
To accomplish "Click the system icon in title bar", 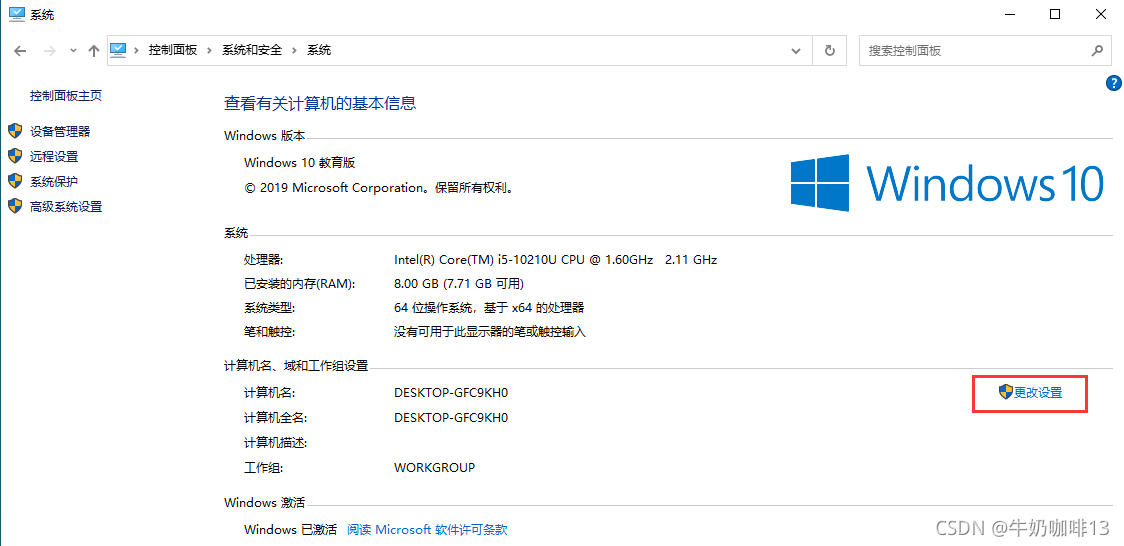I will 15,14.
